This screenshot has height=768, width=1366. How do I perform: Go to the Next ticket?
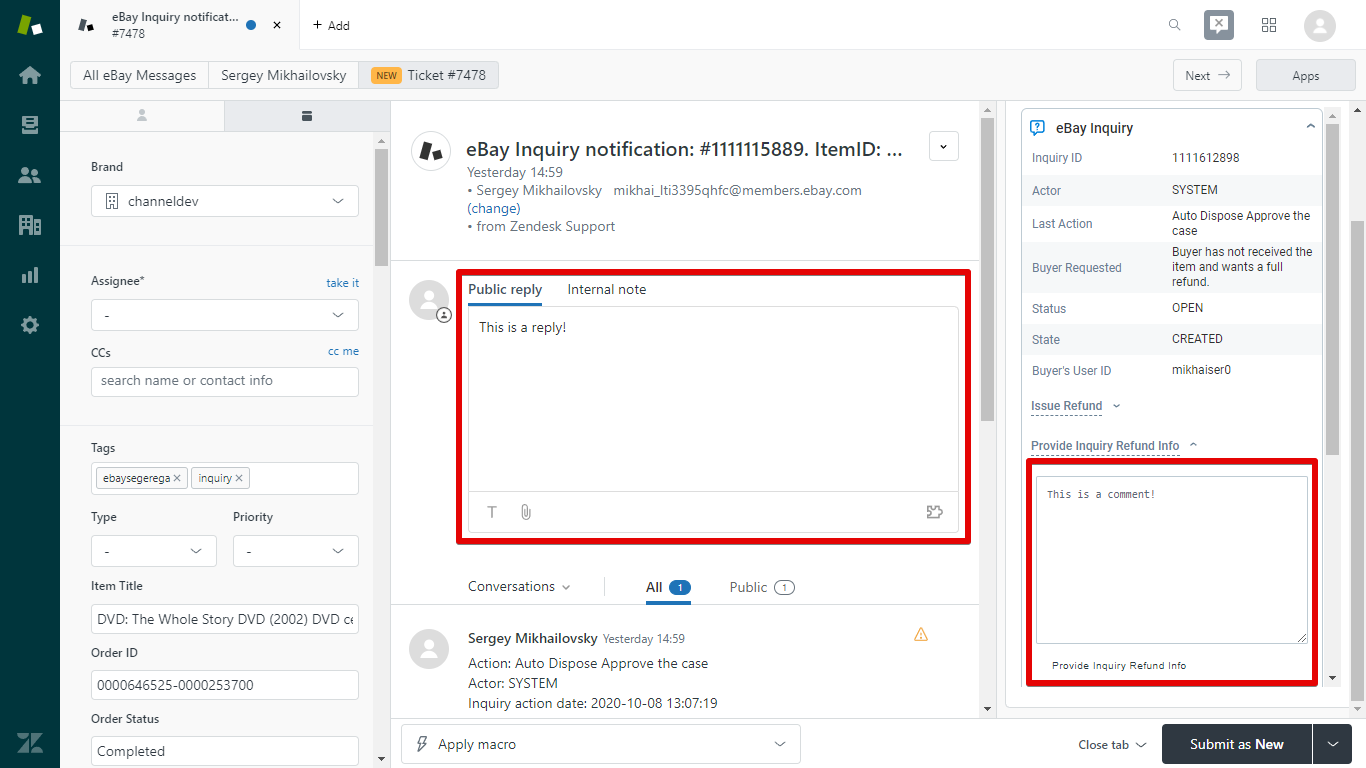tap(1207, 75)
